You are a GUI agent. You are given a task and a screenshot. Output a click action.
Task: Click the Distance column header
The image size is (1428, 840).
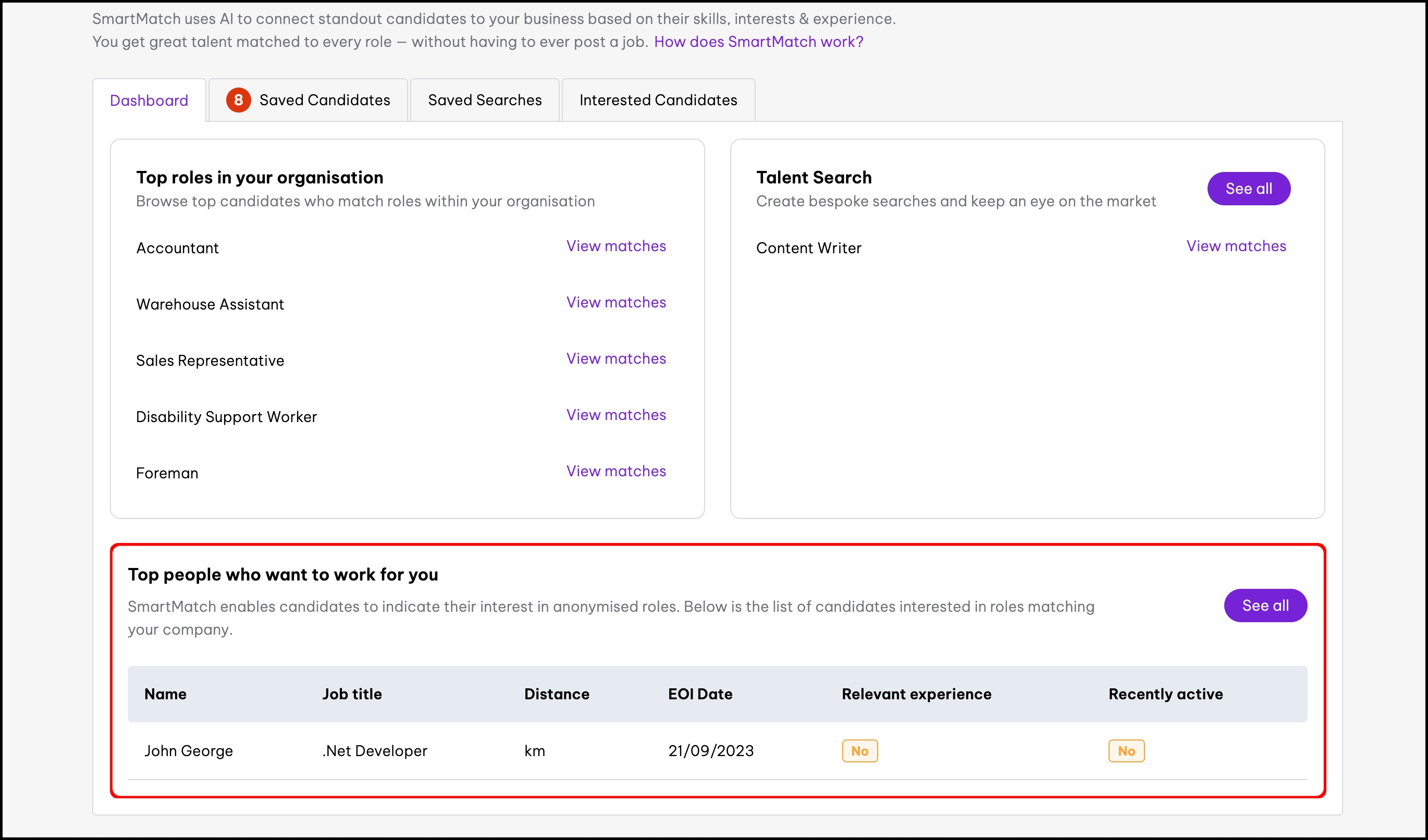click(x=557, y=695)
